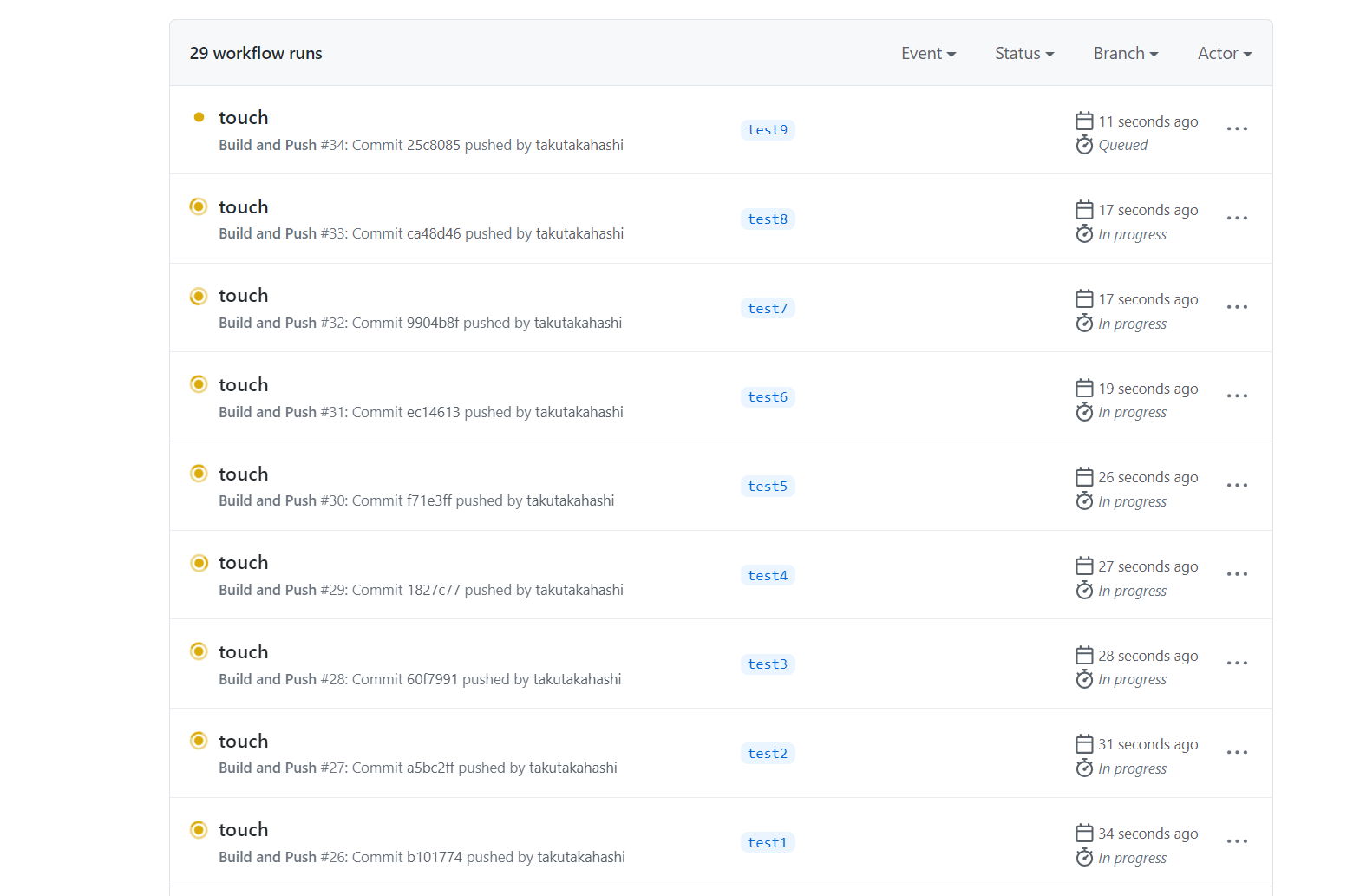Click the '11 seconds ago' timestamp
This screenshot has height=896, width=1347.
click(x=1148, y=121)
